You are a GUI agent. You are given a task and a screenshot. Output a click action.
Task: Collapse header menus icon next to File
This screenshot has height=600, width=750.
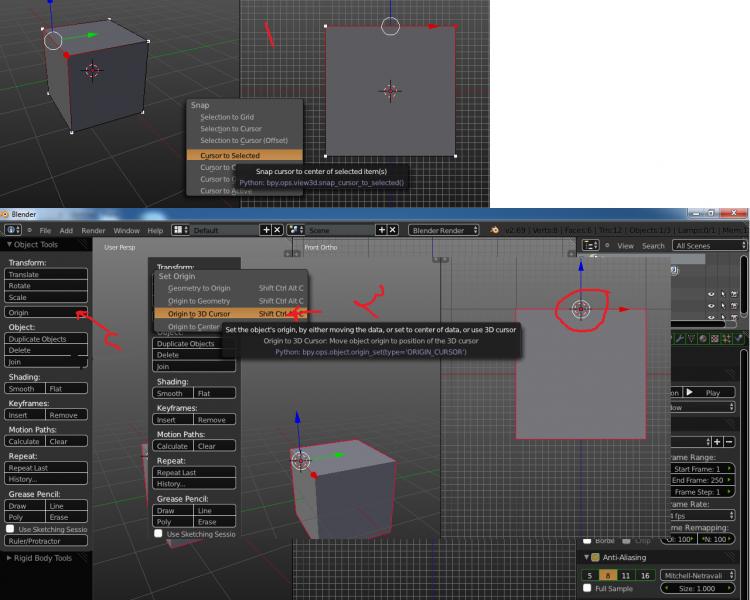tap(29, 230)
